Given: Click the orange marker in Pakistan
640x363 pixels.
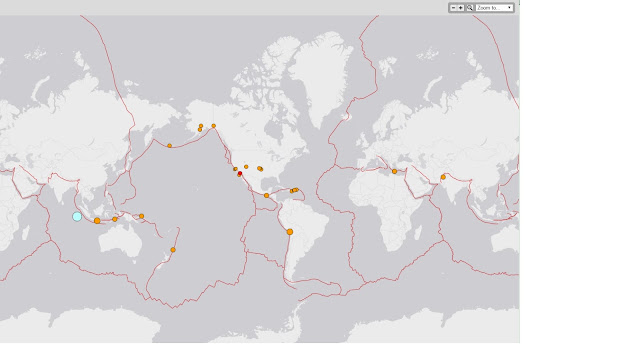Looking at the screenshot, I should [x=443, y=177].
